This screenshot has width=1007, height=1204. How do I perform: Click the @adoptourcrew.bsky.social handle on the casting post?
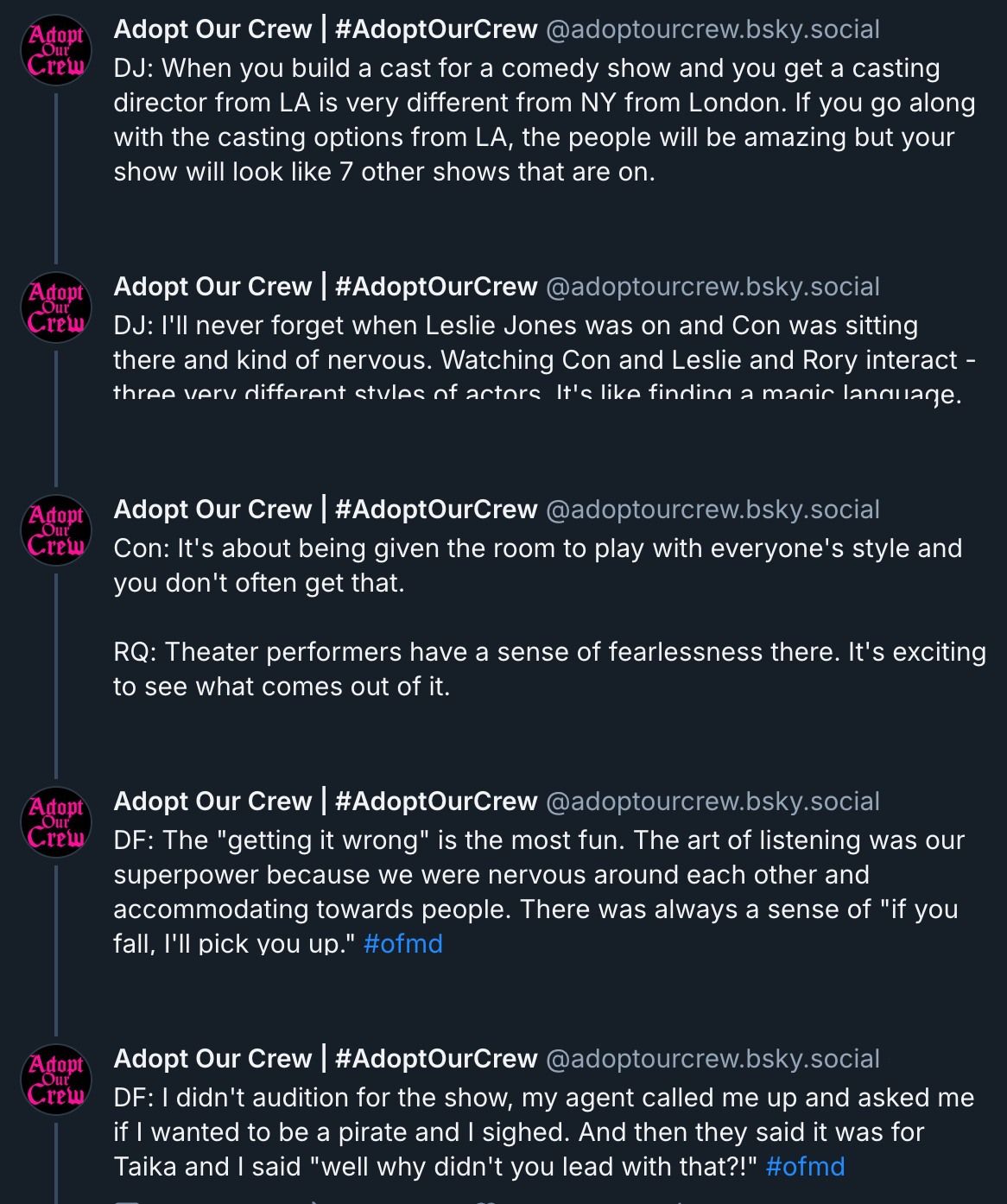712,29
